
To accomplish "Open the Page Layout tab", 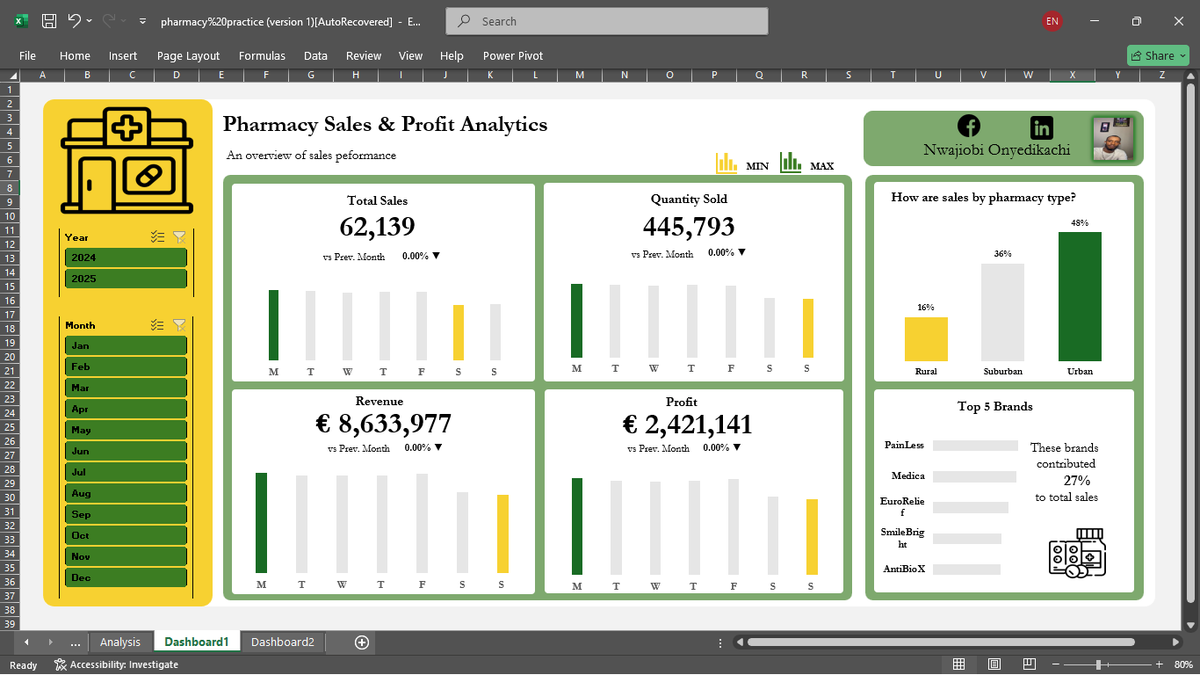I will 188,56.
